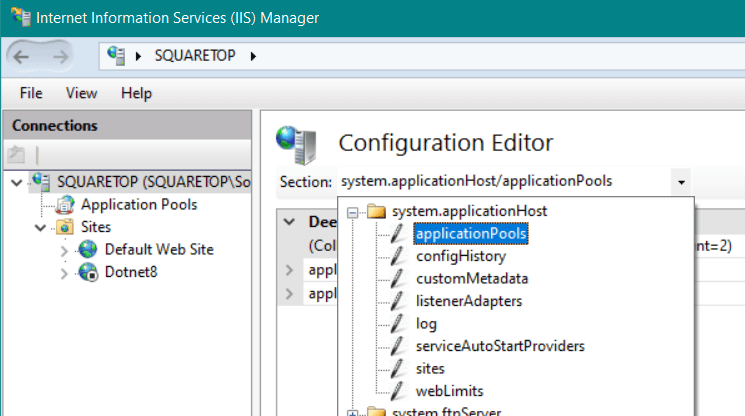Click the back navigation arrow
745x416 pixels.
tap(21, 57)
